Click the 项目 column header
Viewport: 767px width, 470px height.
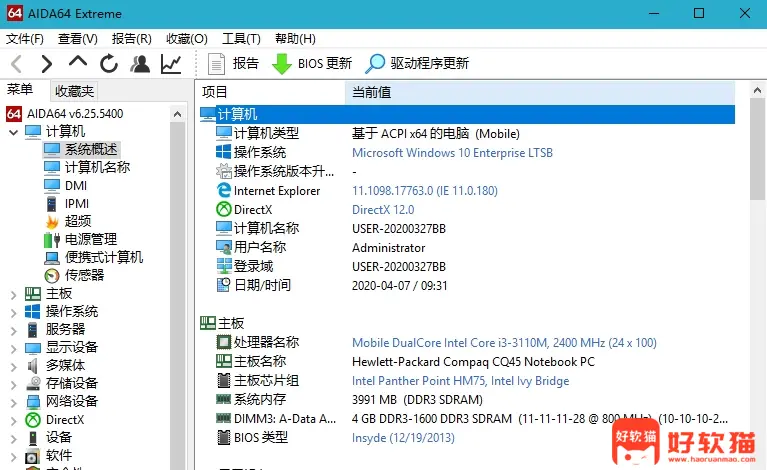coord(271,92)
